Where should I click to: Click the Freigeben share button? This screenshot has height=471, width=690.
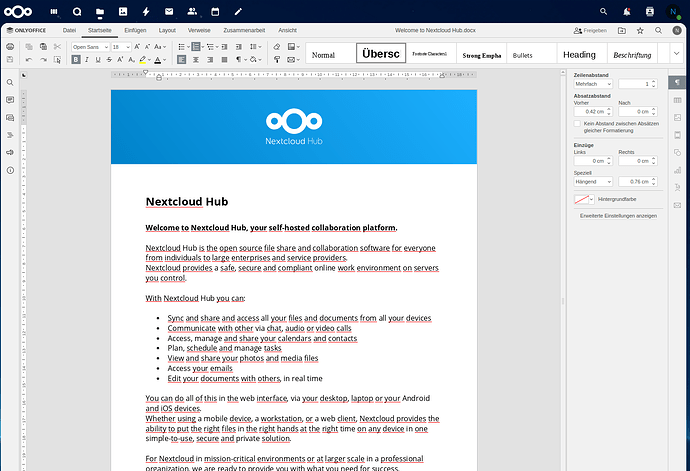590,30
